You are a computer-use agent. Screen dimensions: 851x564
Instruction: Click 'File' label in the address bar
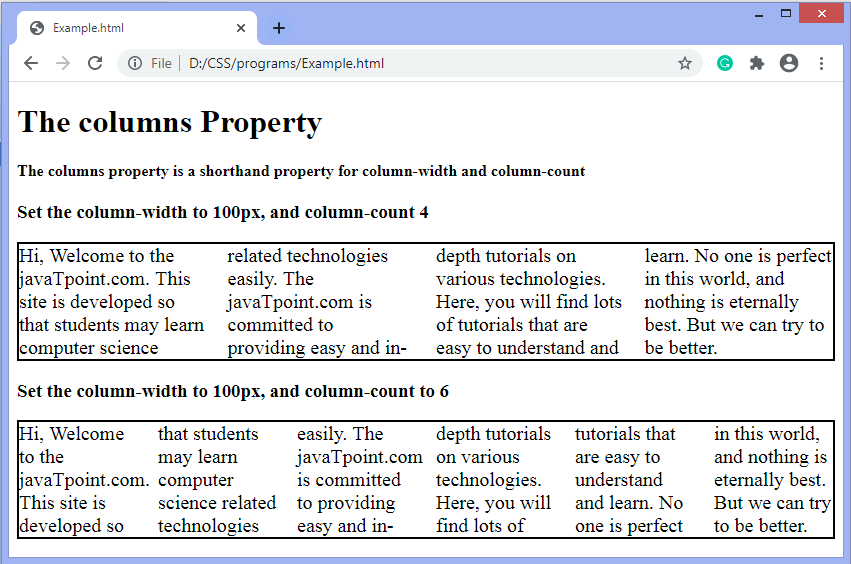pos(161,64)
